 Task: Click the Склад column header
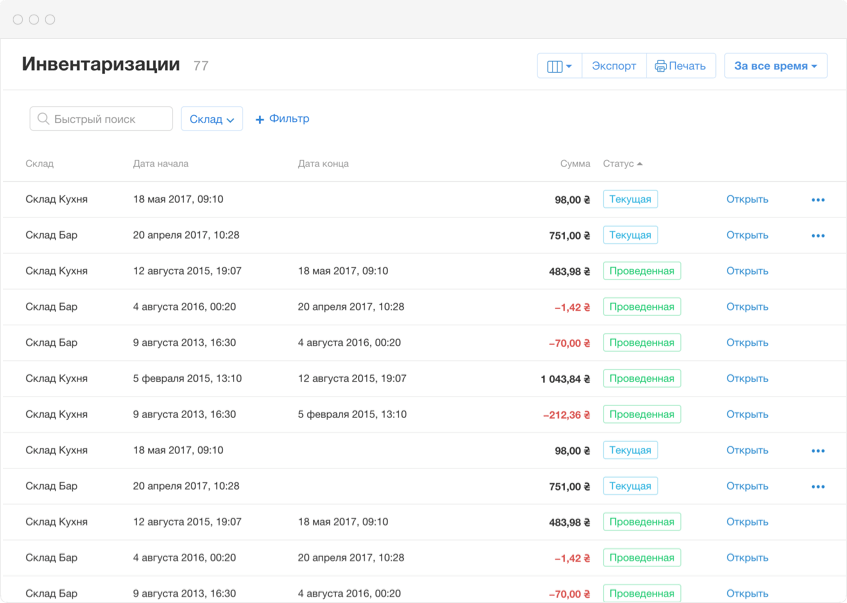[40, 164]
